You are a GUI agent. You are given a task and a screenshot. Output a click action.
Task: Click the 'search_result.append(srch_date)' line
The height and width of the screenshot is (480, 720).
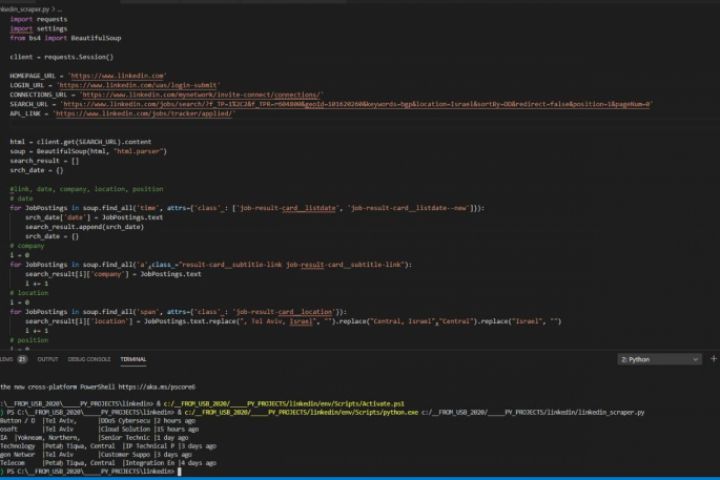(x=84, y=227)
